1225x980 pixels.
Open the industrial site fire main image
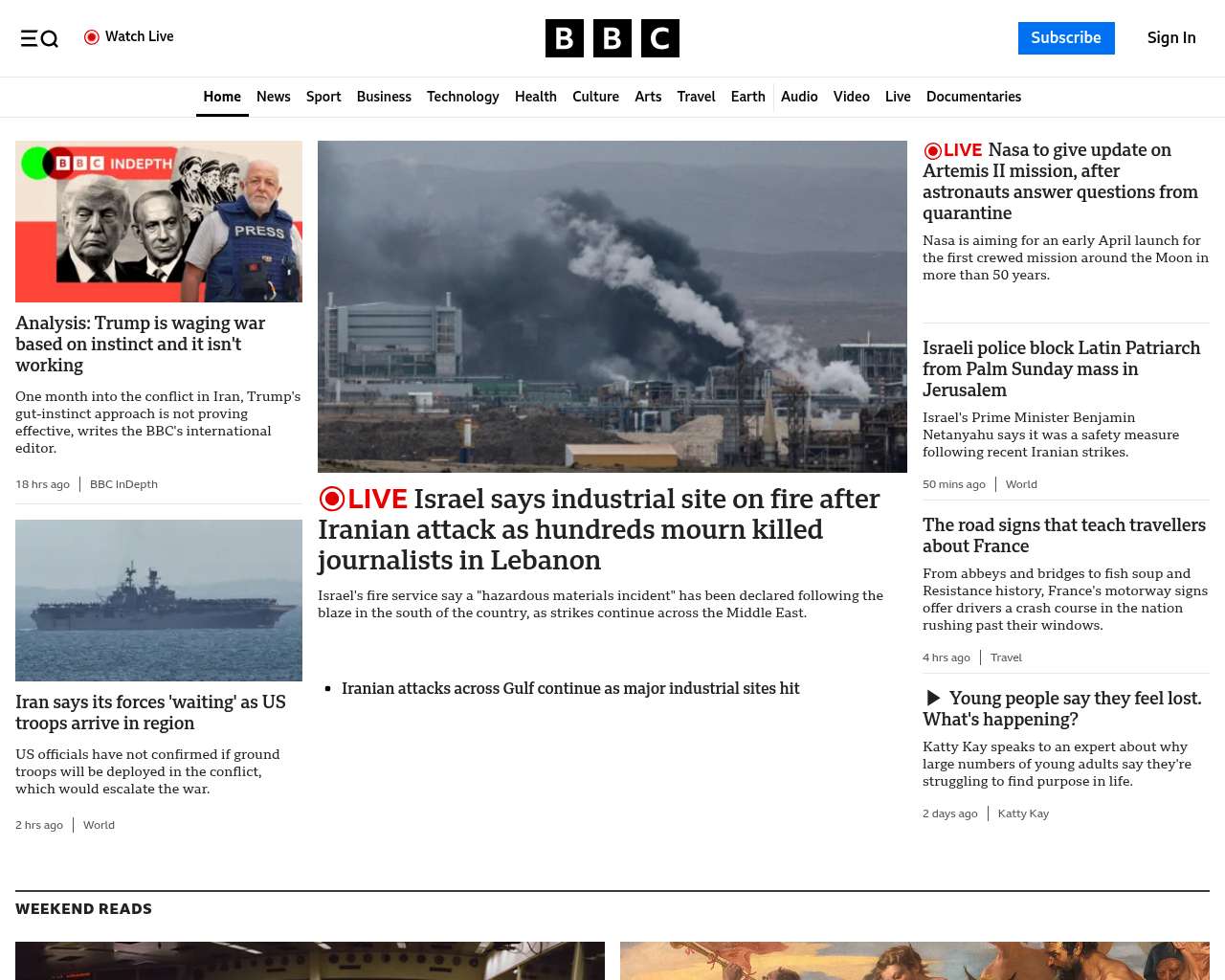tap(612, 306)
